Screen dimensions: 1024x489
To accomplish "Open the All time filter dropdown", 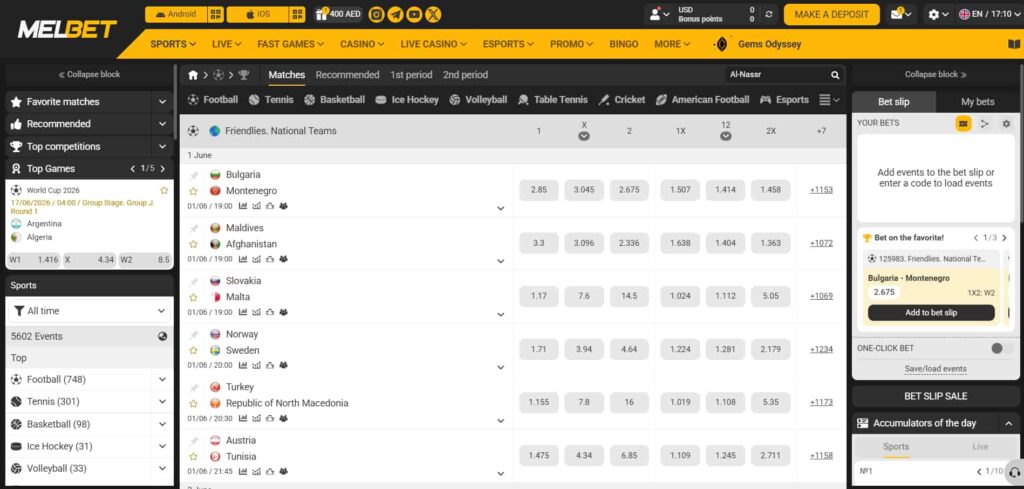I will coord(89,311).
